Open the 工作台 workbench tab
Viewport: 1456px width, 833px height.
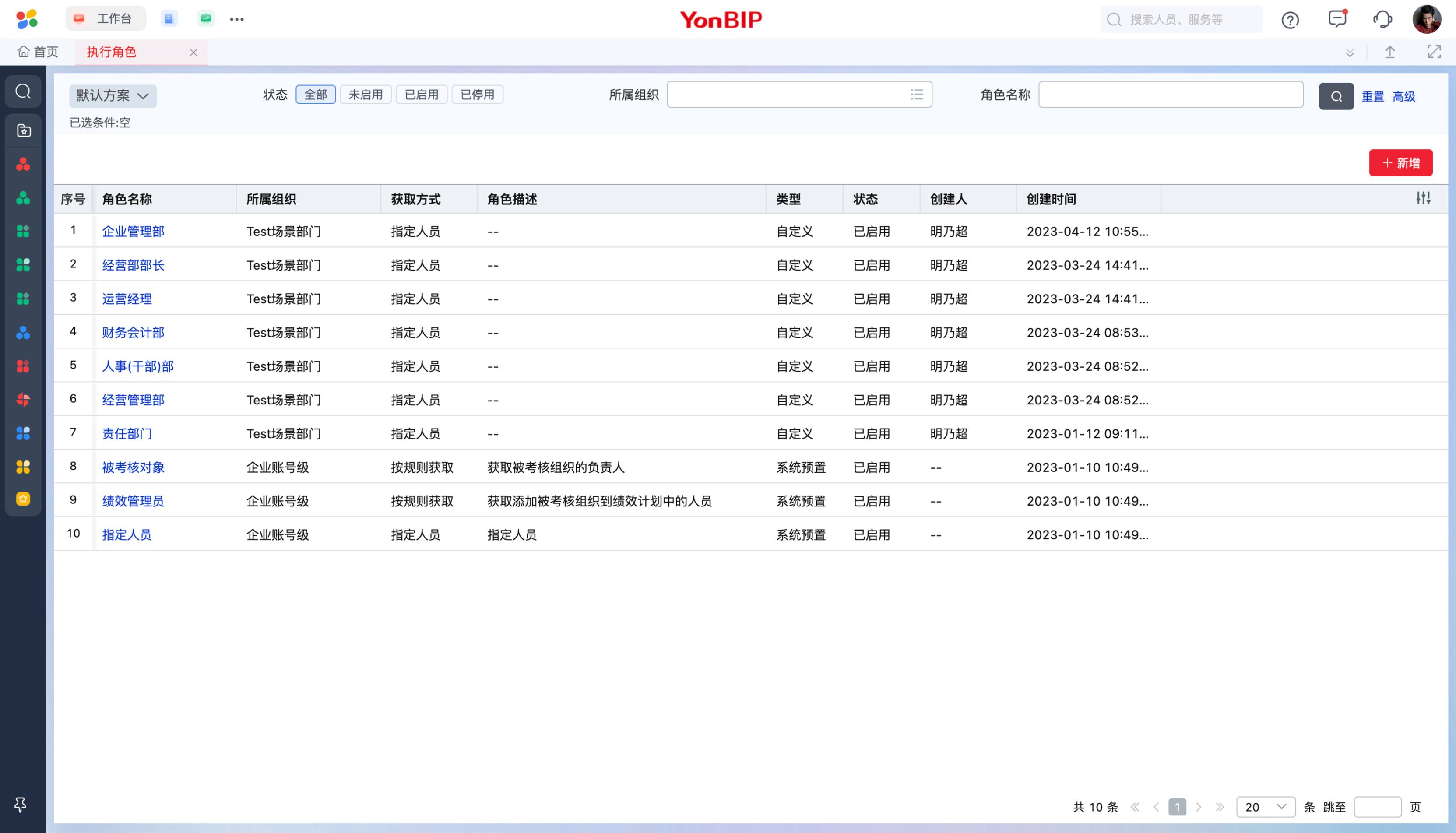pyautogui.click(x=106, y=19)
